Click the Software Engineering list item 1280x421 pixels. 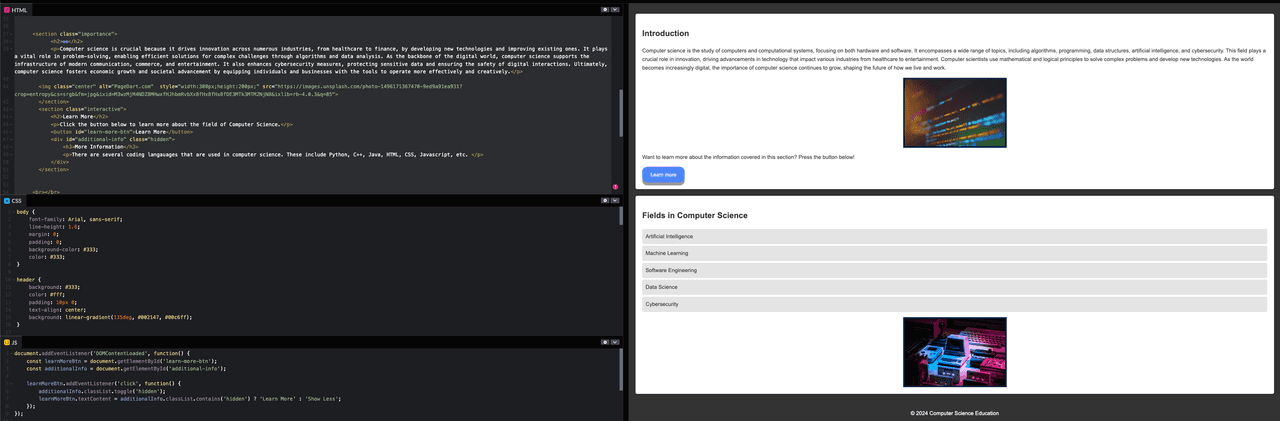[954, 270]
